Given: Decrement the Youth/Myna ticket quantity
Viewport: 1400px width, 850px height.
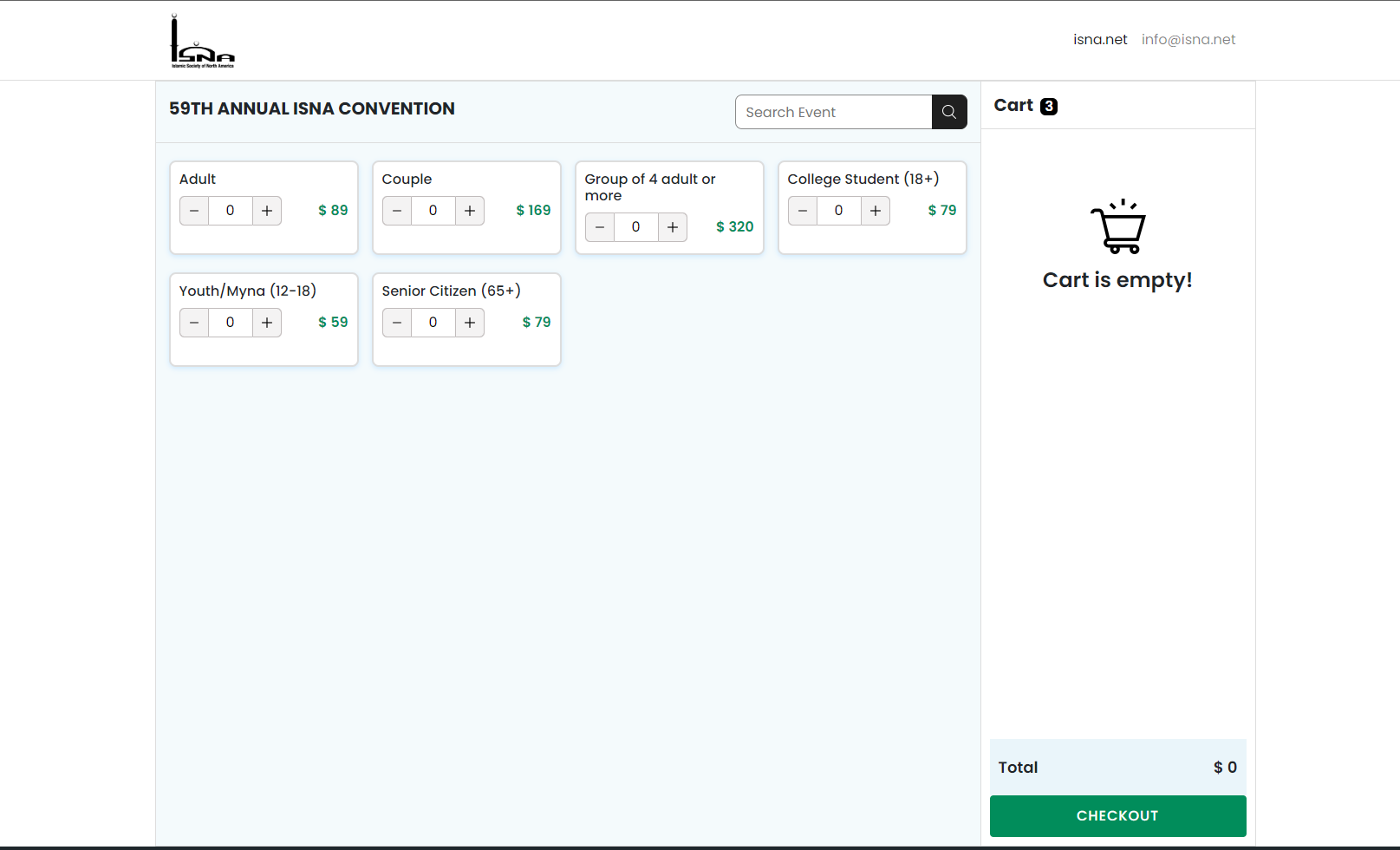Looking at the screenshot, I should [193, 322].
